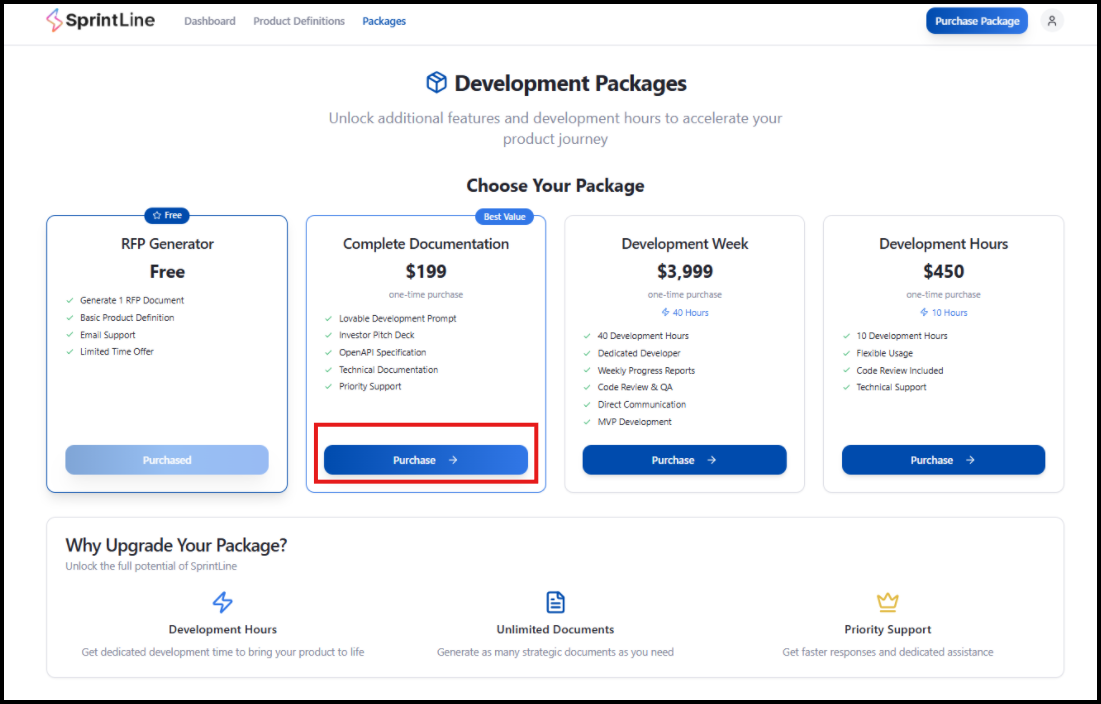This screenshot has height=704, width=1101.
Task: Click the 10 Hours label
Action: tap(949, 312)
